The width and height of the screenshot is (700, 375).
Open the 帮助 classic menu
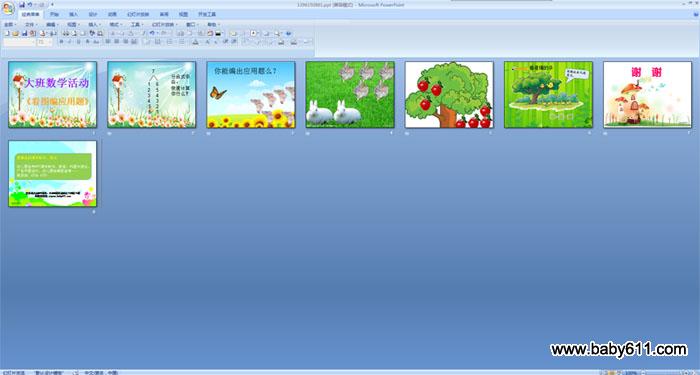tap(213, 25)
